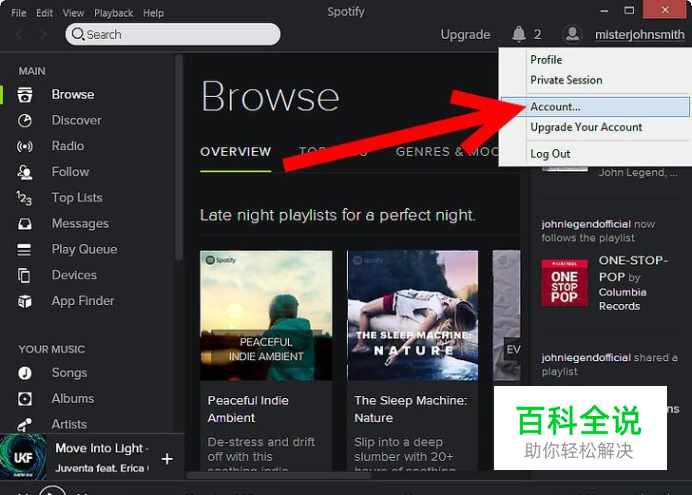Open the Help menu
The width and height of the screenshot is (692, 495).
pyautogui.click(x=153, y=13)
